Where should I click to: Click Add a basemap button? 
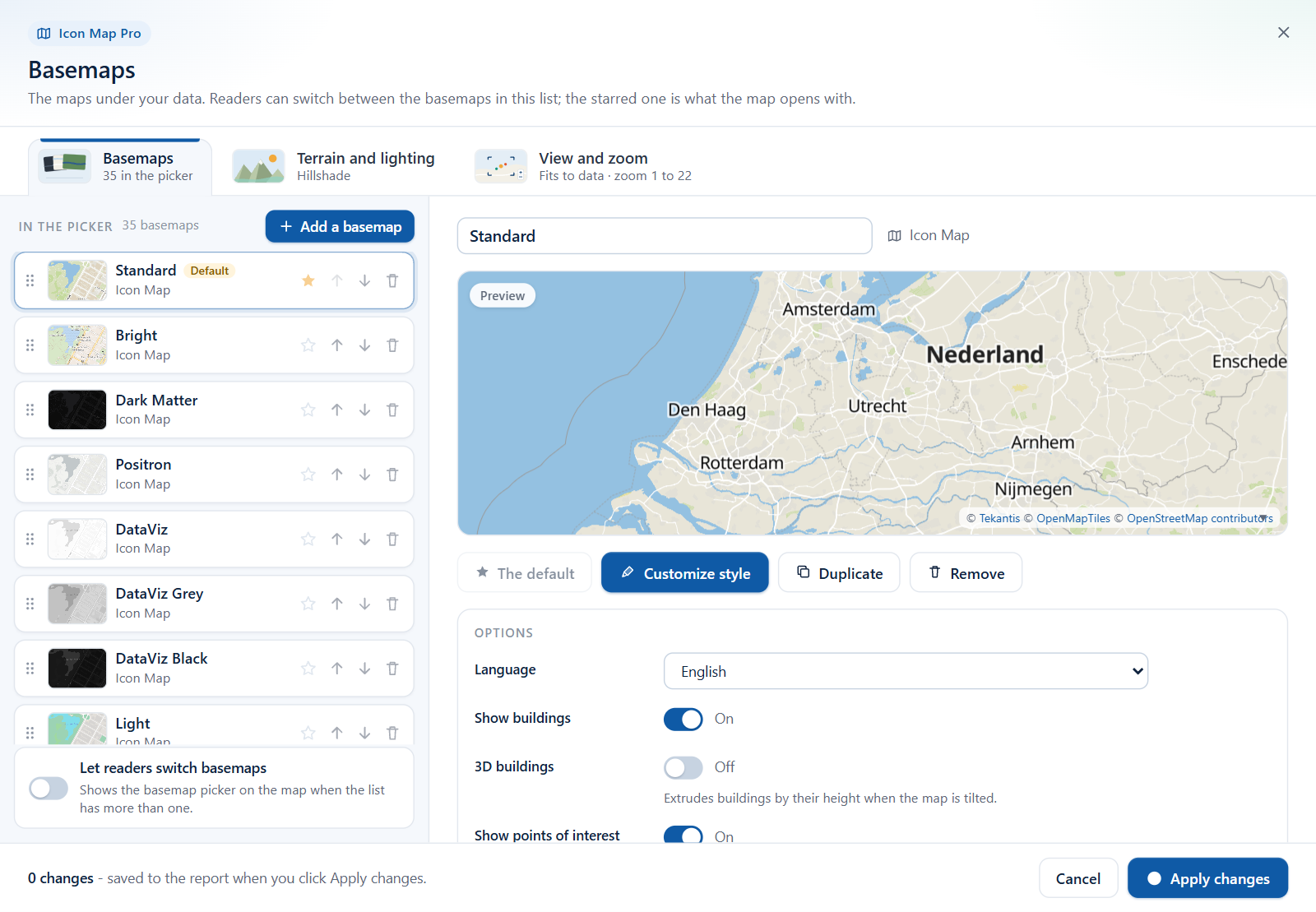(x=340, y=226)
